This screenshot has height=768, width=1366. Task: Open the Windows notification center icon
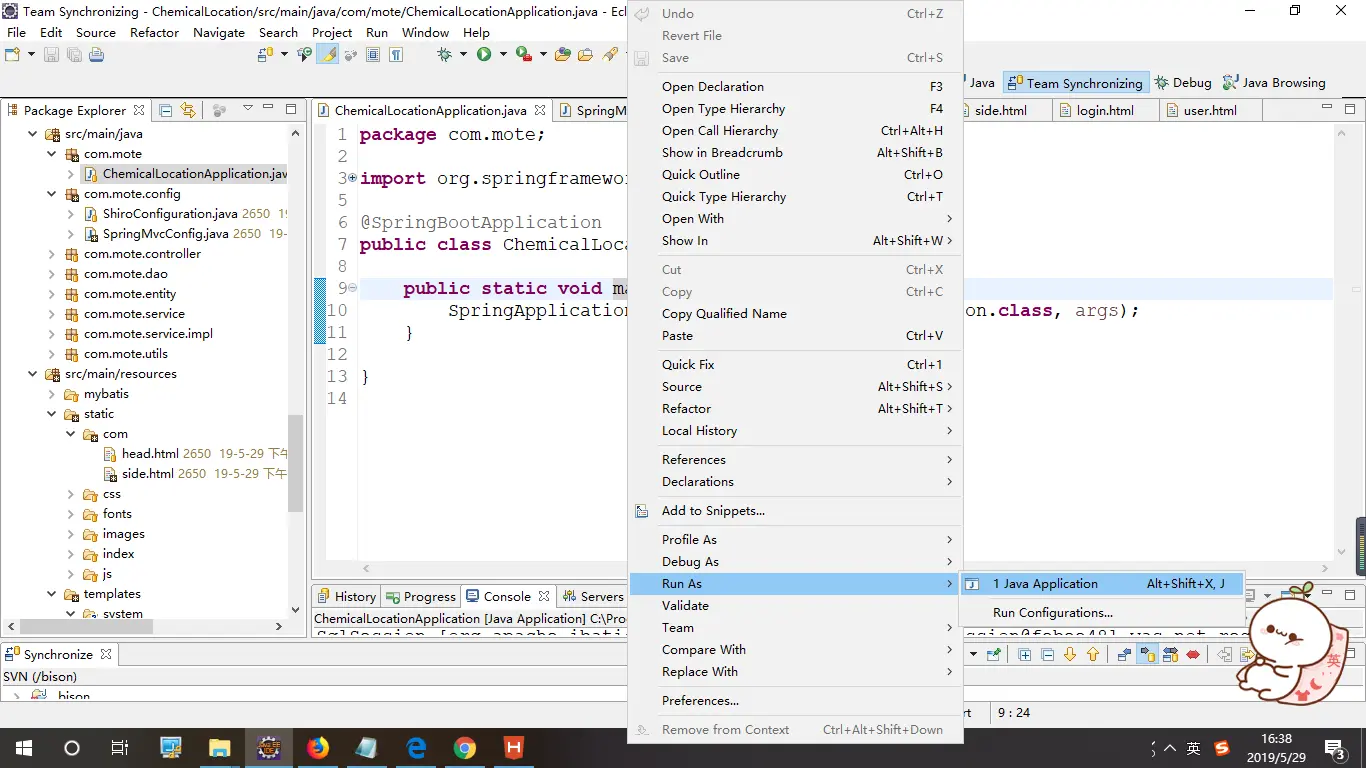click(x=1334, y=748)
